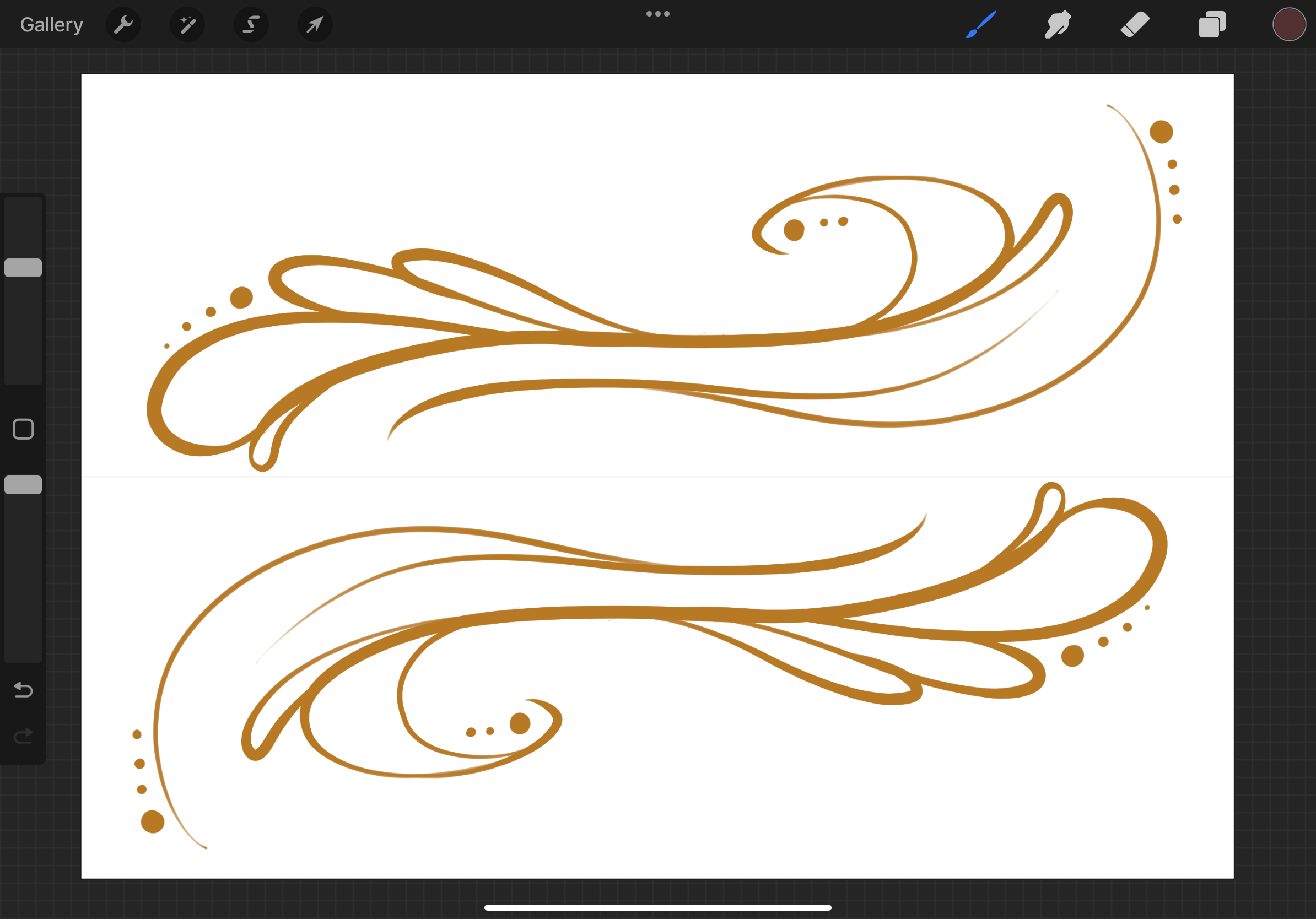Image resolution: width=1316 pixels, height=919 pixels.
Task: Activate the Transform arrow tool
Action: pos(315,25)
